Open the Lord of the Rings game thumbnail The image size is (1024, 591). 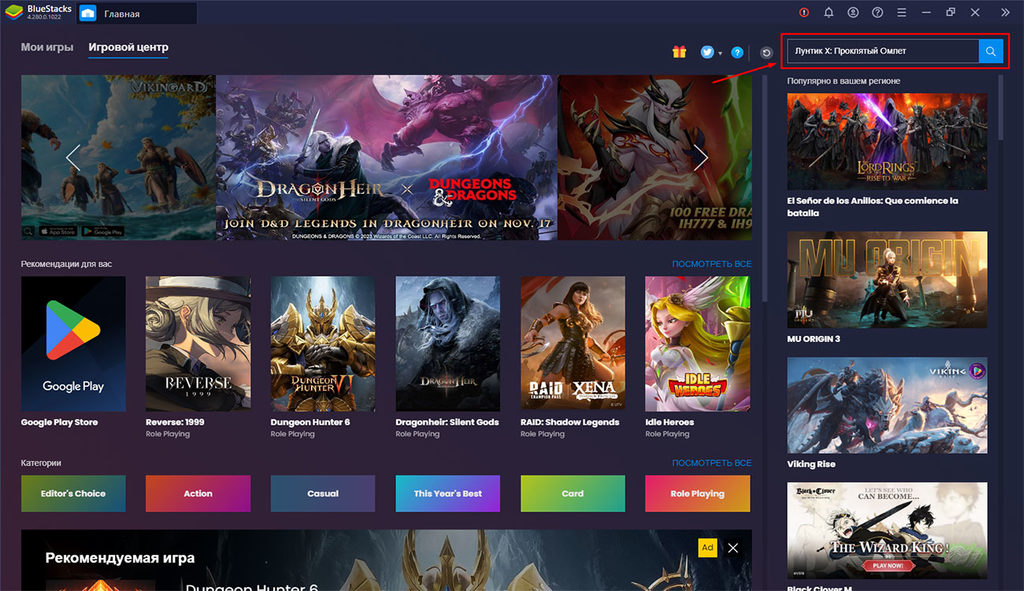point(887,142)
